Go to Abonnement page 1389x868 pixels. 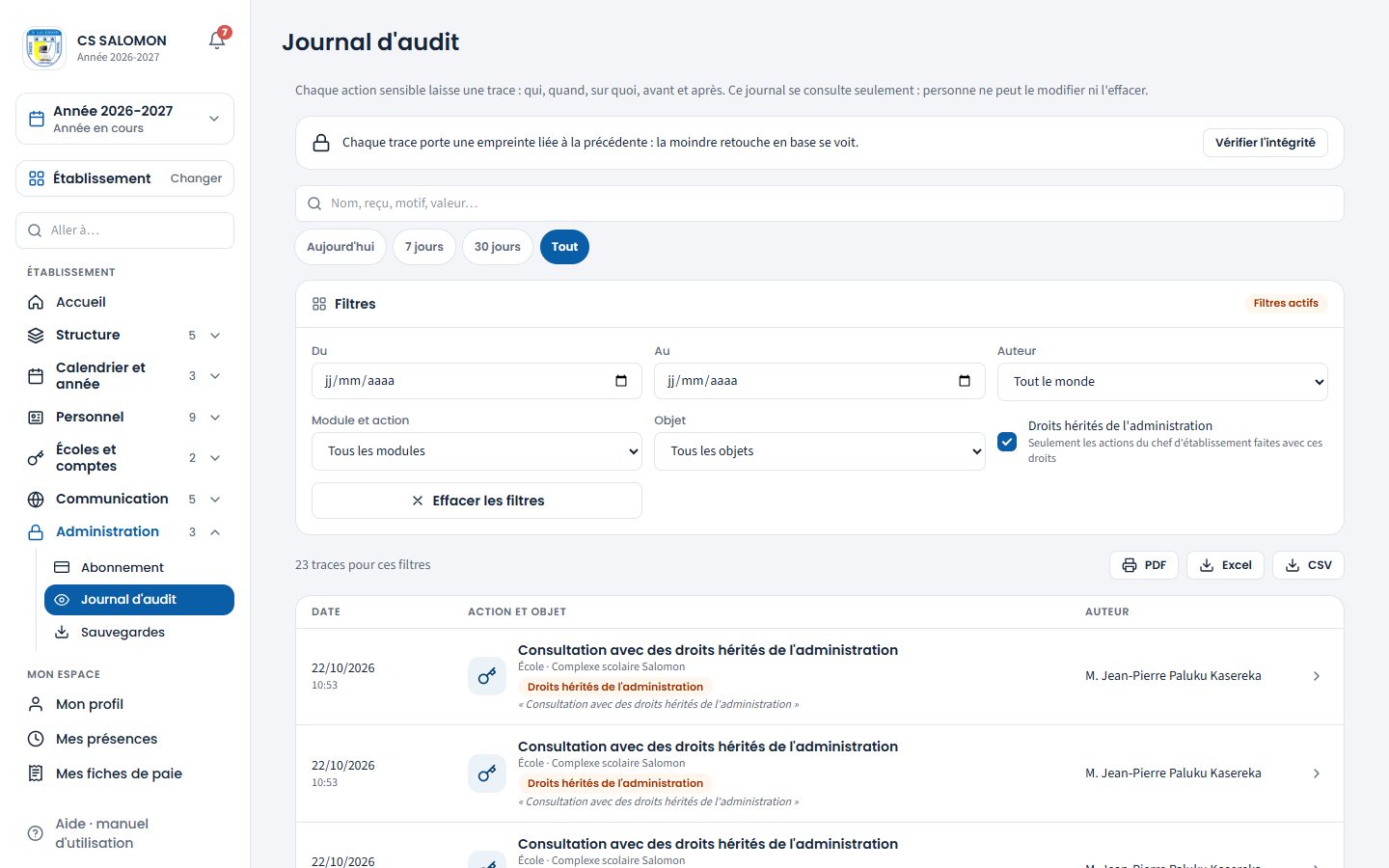coord(139,567)
